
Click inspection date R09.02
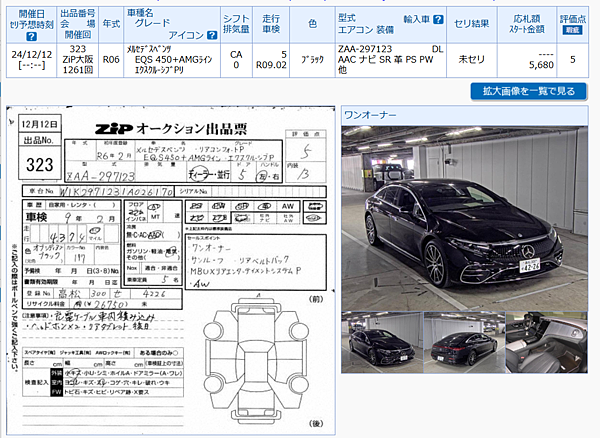pos(271,65)
